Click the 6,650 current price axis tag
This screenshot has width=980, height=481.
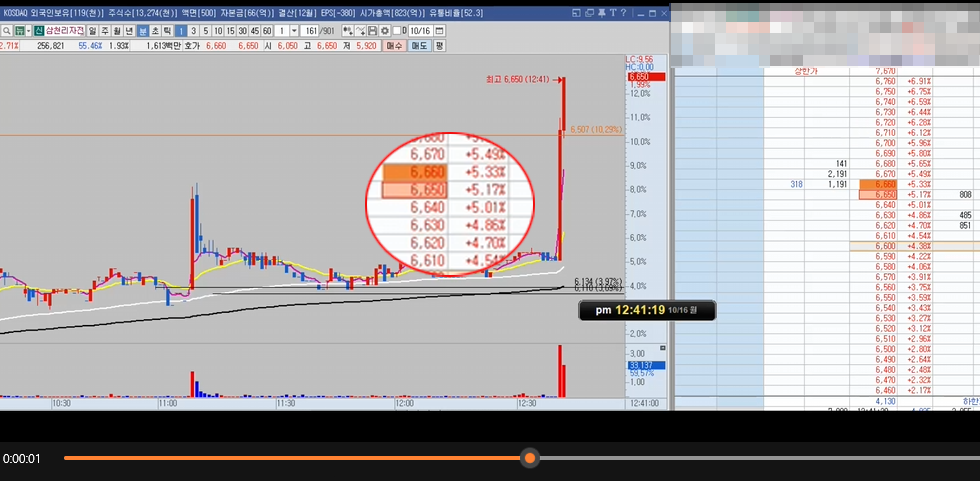pos(646,77)
